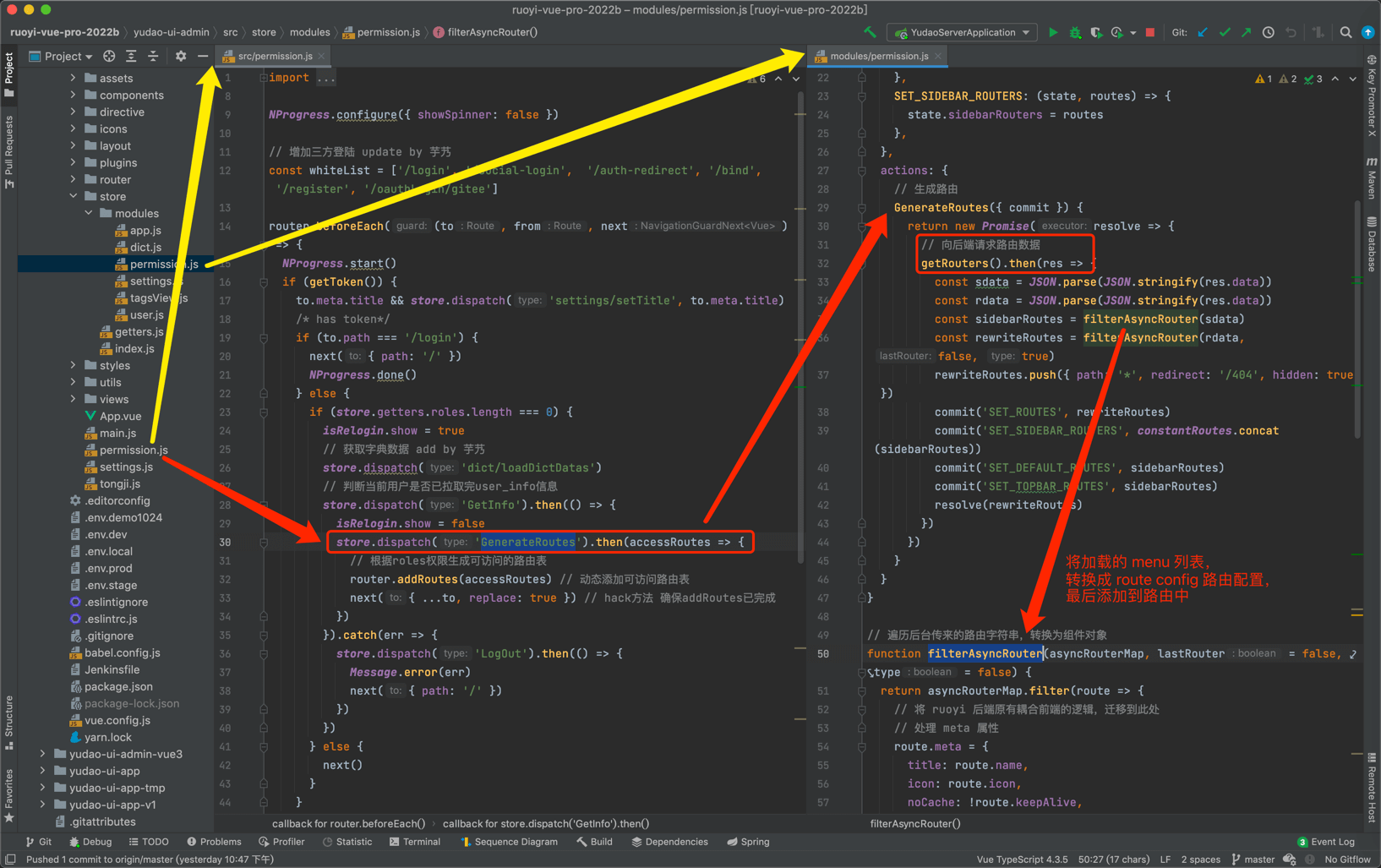The image size is (1381, 868).
Task: Click the Build project hammer icon
Action: (x=870, y=33)
